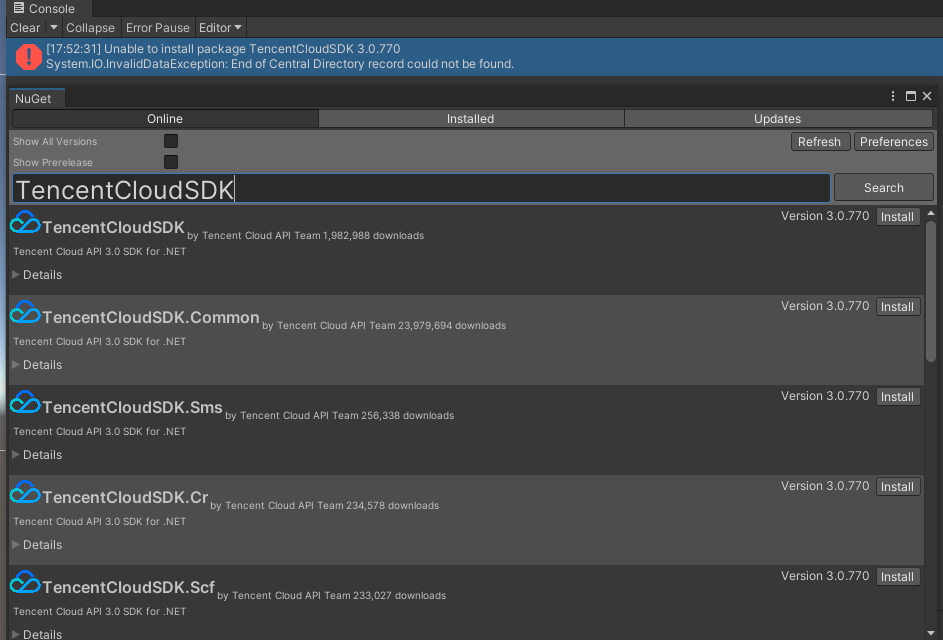The image size is (943, 640).
Task: Open the Editor dropdown in the console
Action: tap(219, 27)
